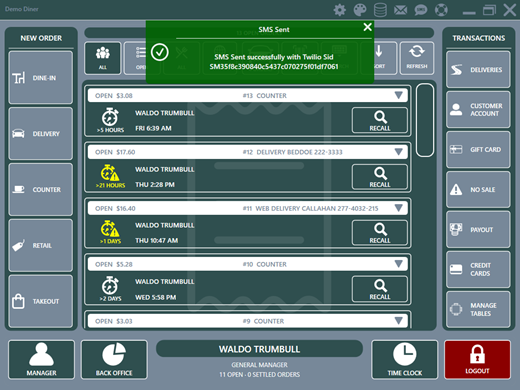Screen dimensions: 520x390
Task: Expand order #13 Counter details
Action: 398,96
